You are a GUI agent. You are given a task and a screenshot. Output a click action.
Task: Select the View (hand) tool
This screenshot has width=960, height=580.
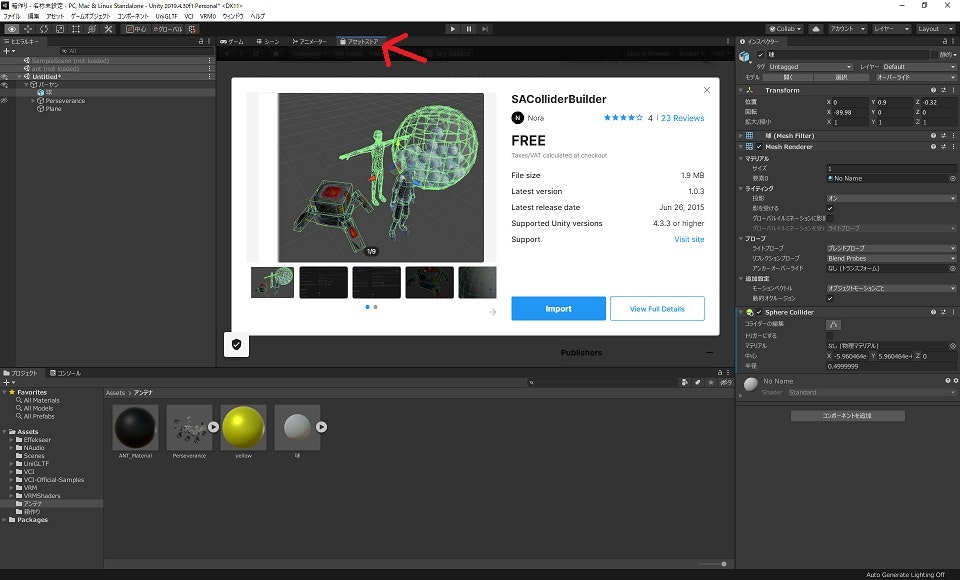click(12, 29)
